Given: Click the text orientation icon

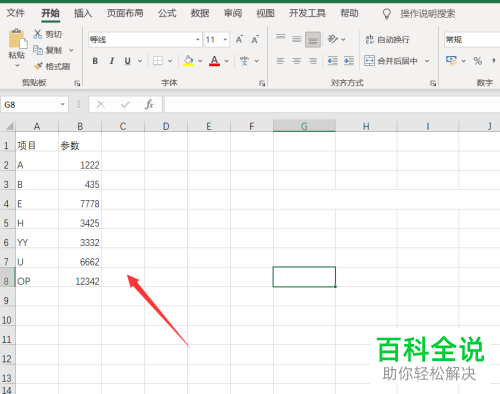Looking at the screenshot, I should (x=333, y=39).
